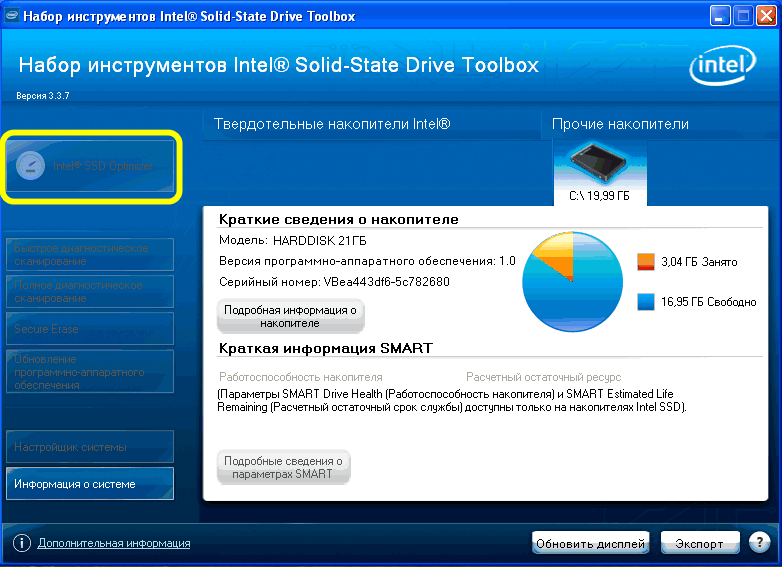The width and height of the screenshot is (782, 567).
Task: Click Обновить дисплей button
Action: pyautogui.click(x=590, y=543)
